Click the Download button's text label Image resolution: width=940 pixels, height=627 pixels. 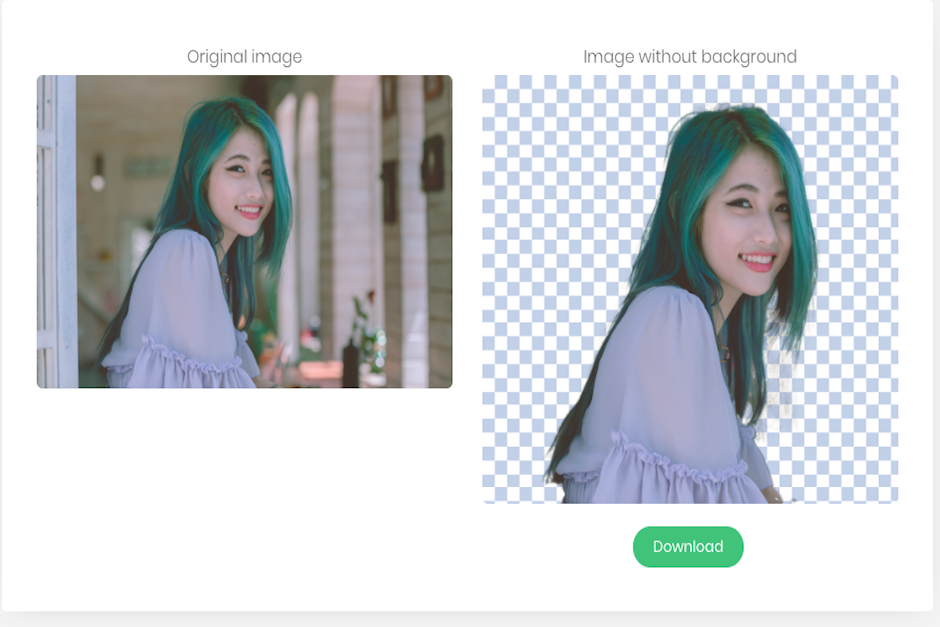pos(687,547)
